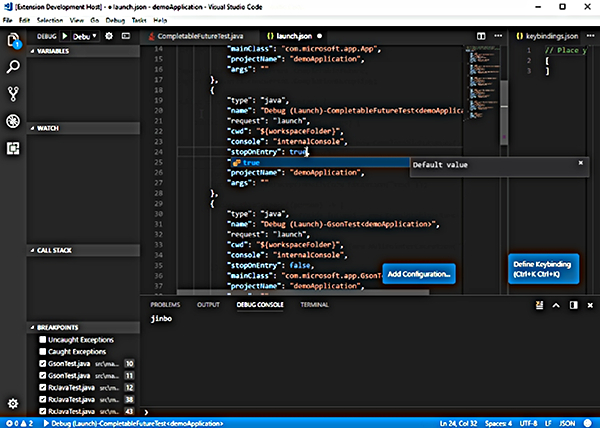This screenshot has height=428, width=600.
Task: Click the errors and warnings status indicator
Action: [x=20, y=423]
